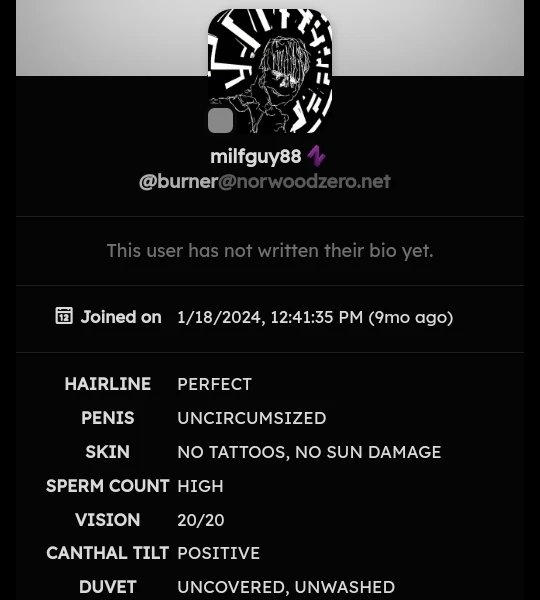Select the display name milfguy88
540x600 pixels.
coord(256,157)
